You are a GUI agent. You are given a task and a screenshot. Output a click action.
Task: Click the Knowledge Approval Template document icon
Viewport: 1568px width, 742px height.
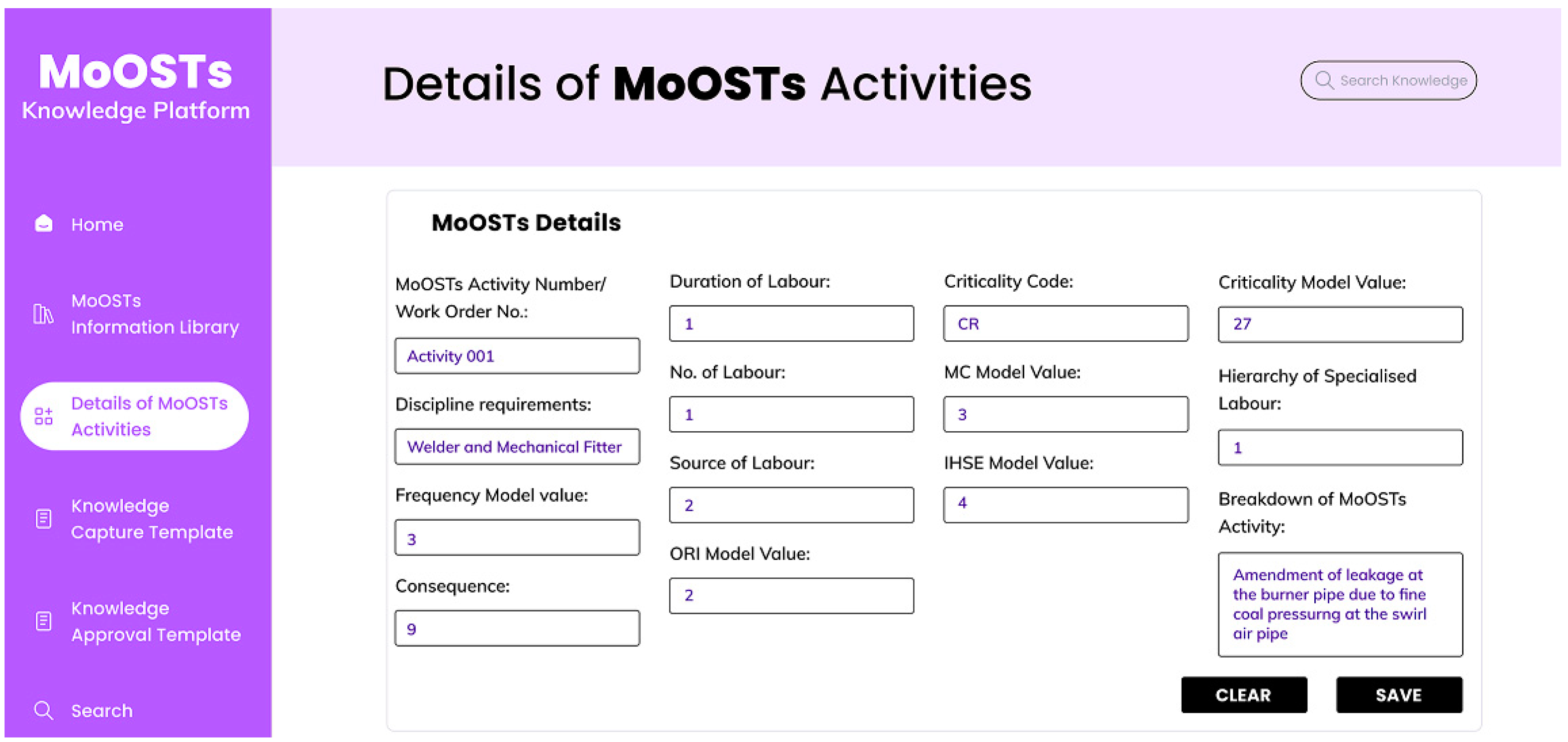(x=43, y=622)
